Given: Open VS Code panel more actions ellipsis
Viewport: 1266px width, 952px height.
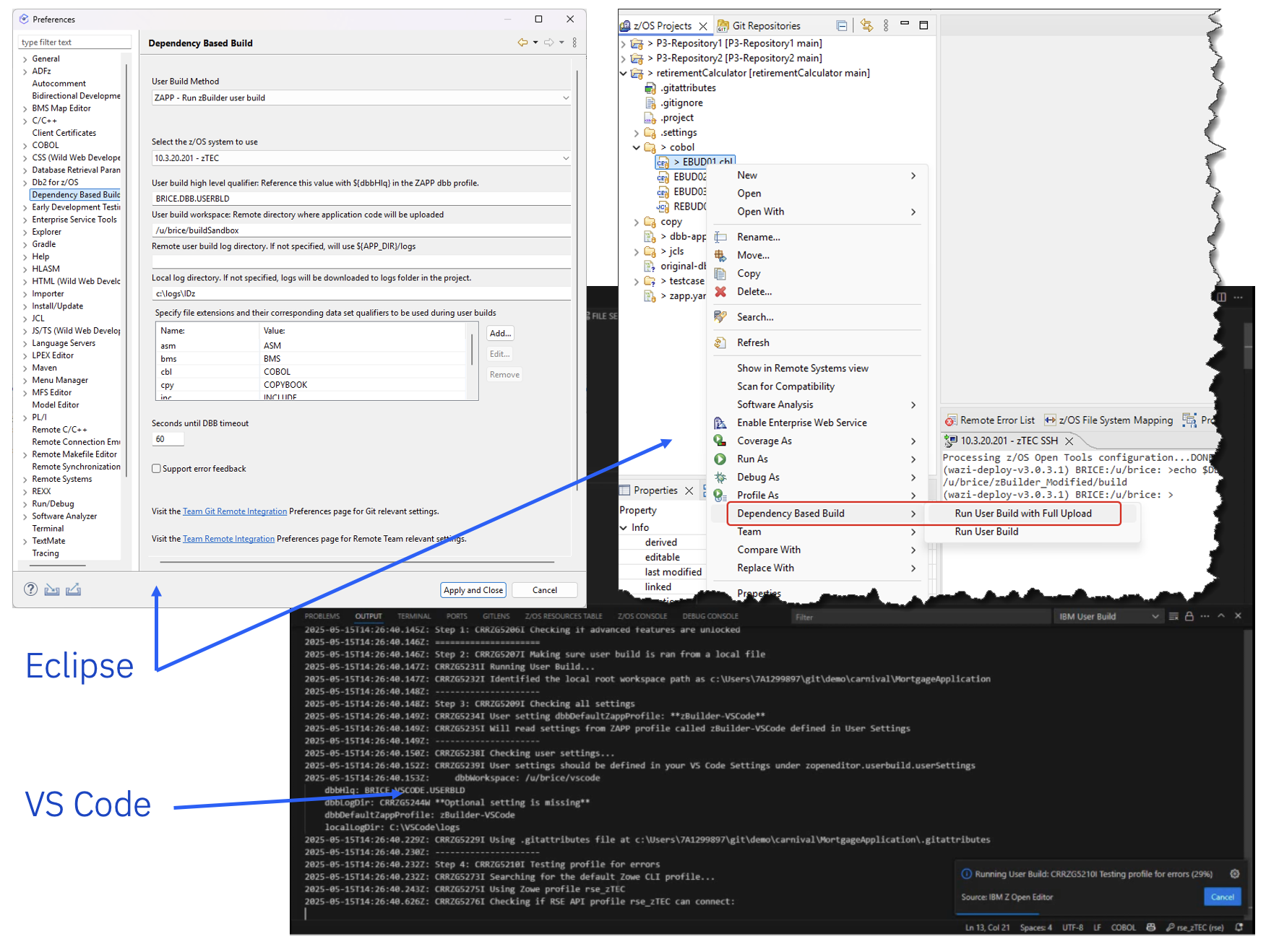Looking at the screenshot, I should pyautogui.click(x=1205, y=616).
